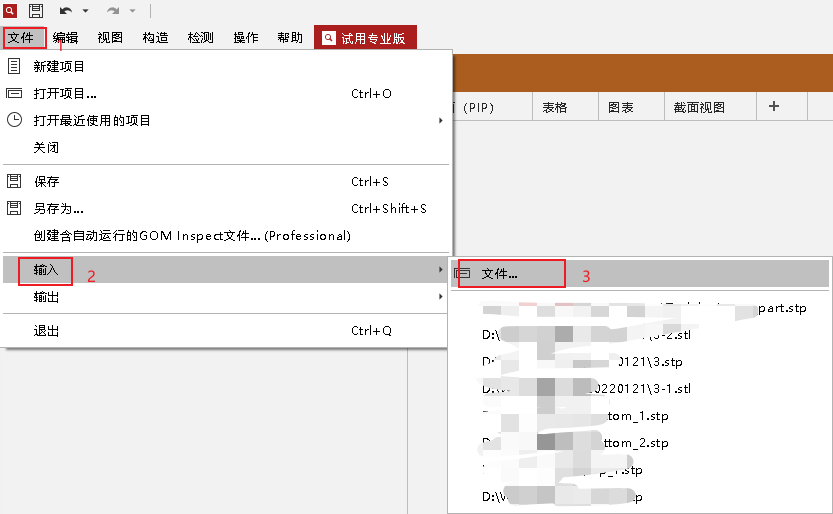Choose 打开项目... from the file menu
Image resolution: width=833 pixels, height=514 pixels.
[x=65, y=94]
